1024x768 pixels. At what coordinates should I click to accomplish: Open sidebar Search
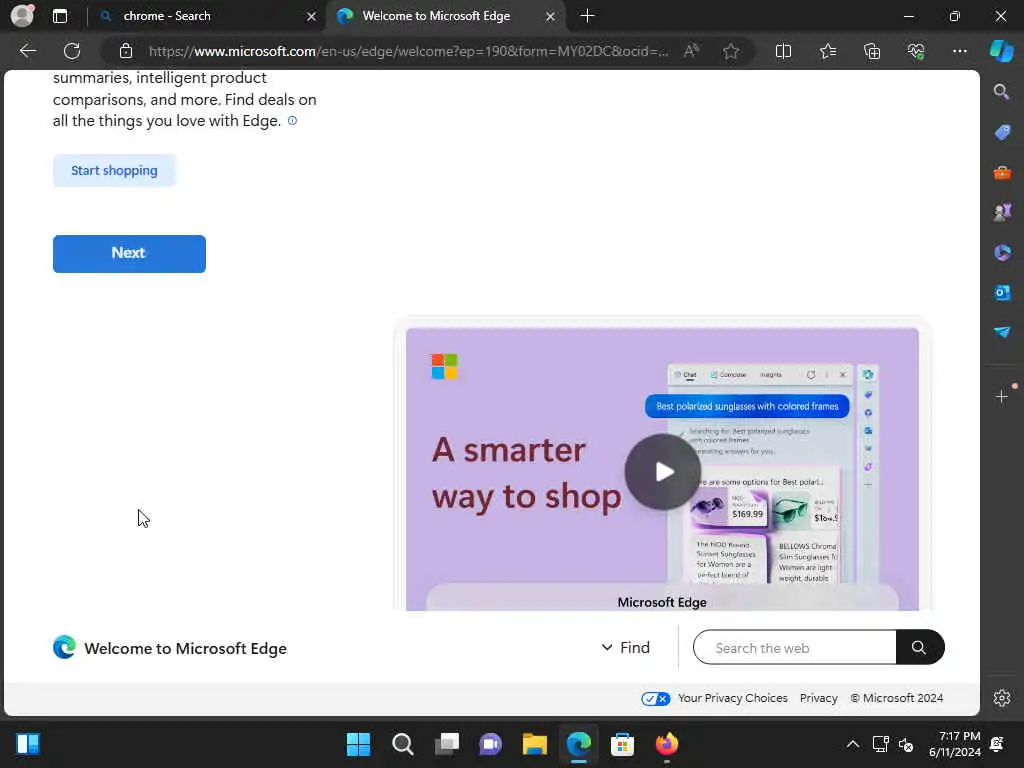point(1001,91)
